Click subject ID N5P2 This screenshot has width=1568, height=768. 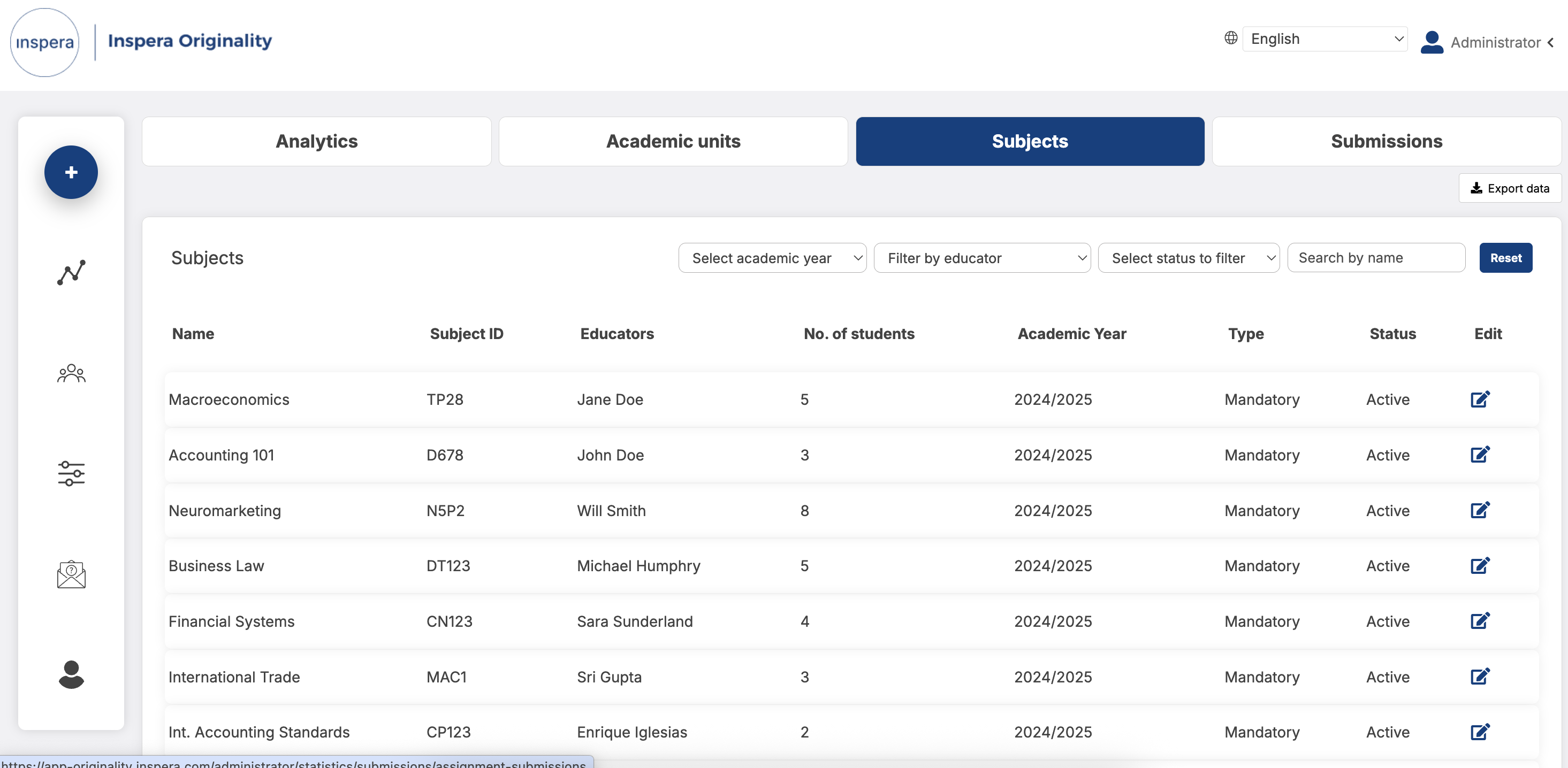pos(446,511)
